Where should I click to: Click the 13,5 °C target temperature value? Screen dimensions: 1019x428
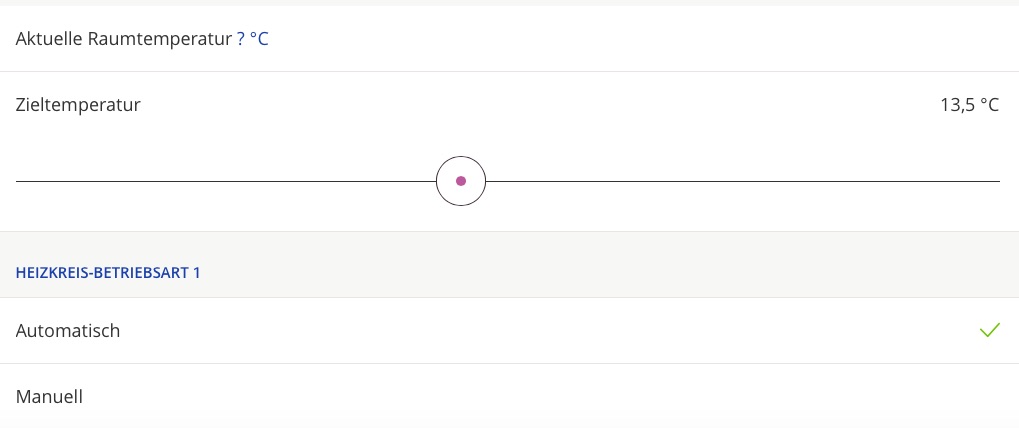[x=968, y=104]
